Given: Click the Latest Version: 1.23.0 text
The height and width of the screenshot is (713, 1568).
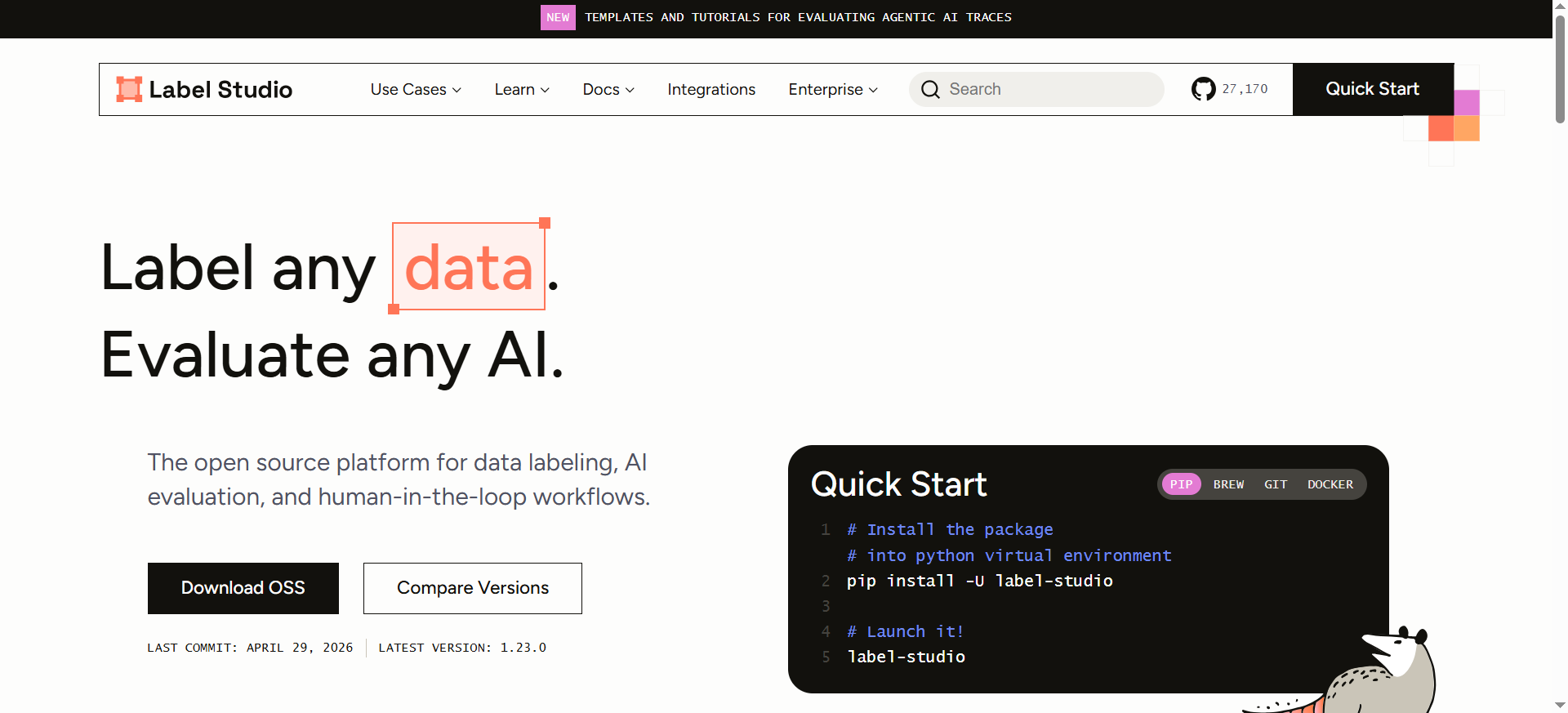Looking at the screenshot, I should [x=462, y=648].
